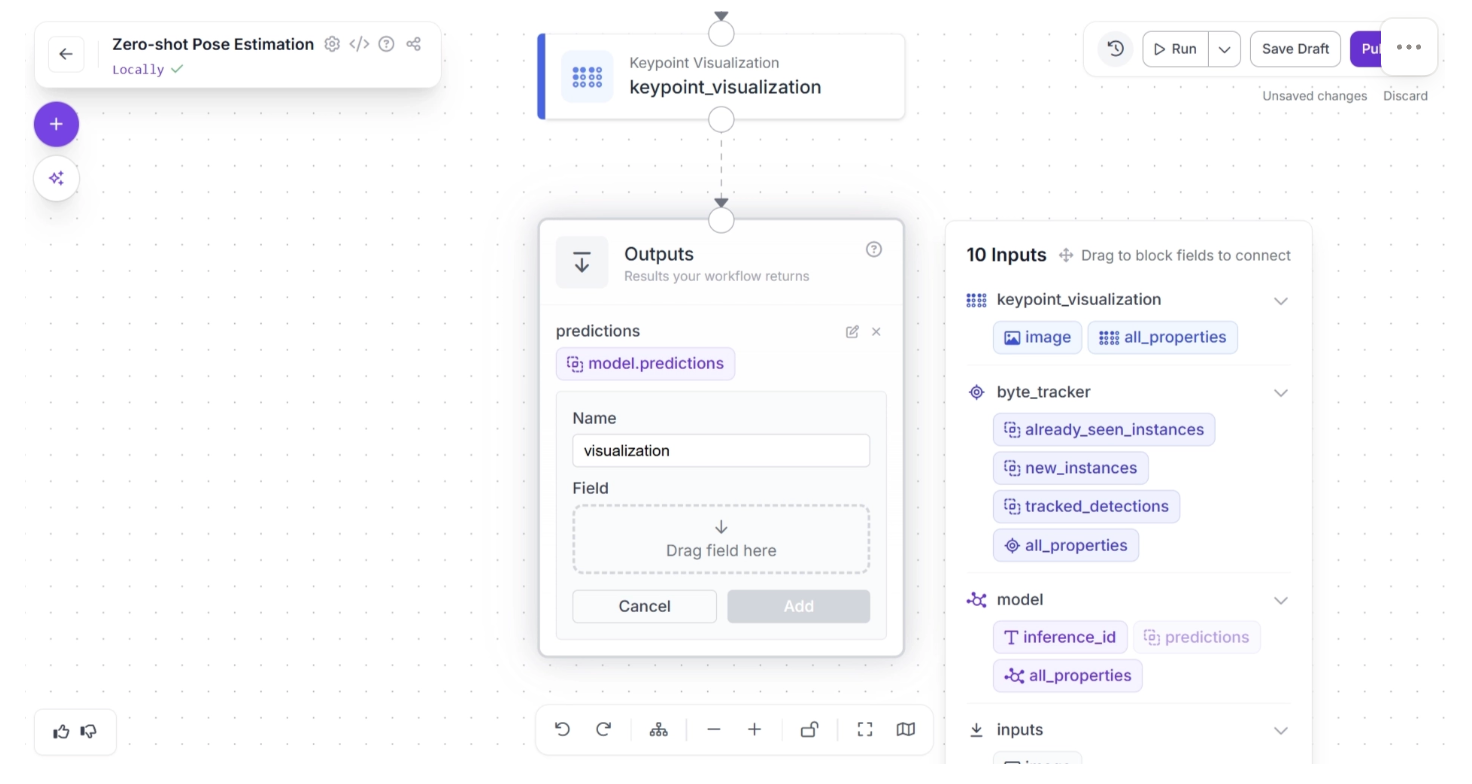Open version history clock icon

(x=1116, y=48)
